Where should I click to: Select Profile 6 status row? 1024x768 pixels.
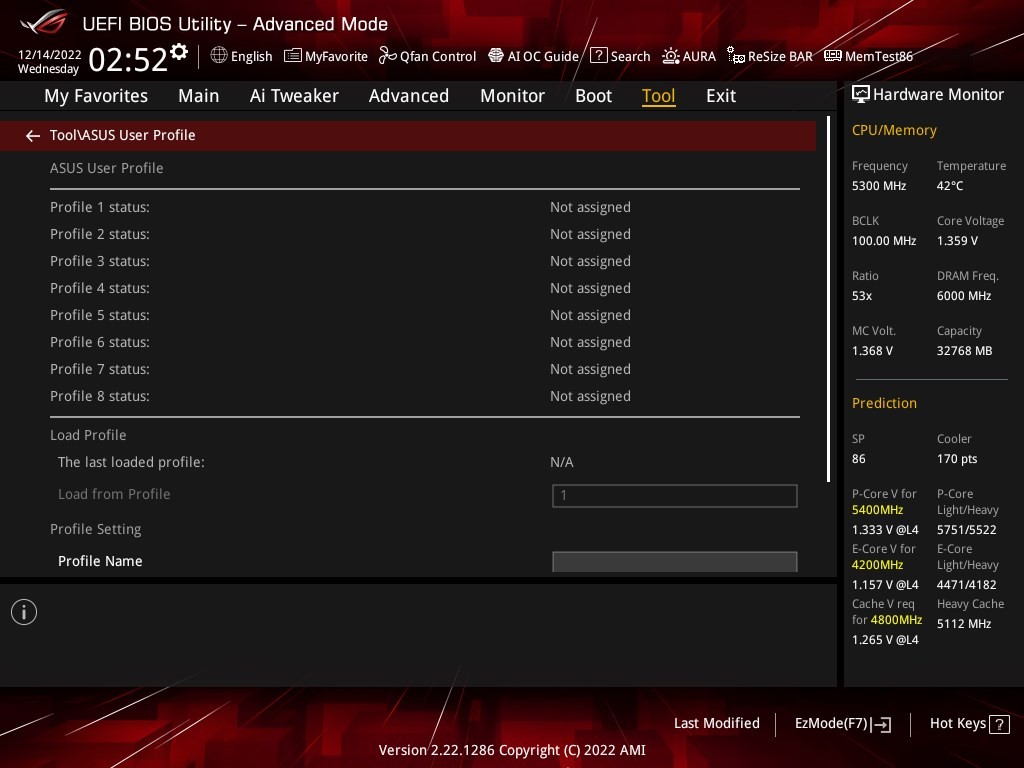[424, 342]
